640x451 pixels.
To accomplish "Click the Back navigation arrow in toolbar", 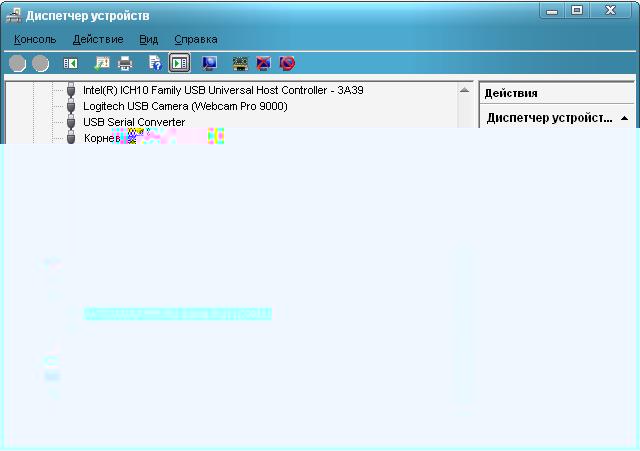I will (17, 63).
